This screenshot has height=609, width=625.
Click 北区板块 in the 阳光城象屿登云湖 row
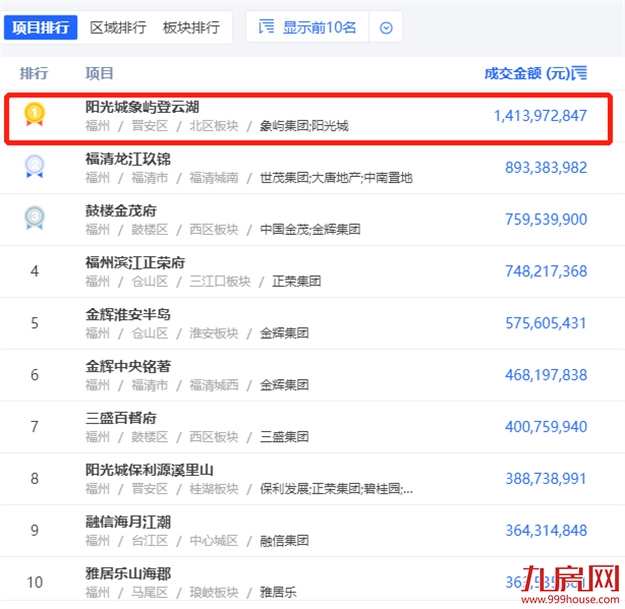[x=214, y=126]
